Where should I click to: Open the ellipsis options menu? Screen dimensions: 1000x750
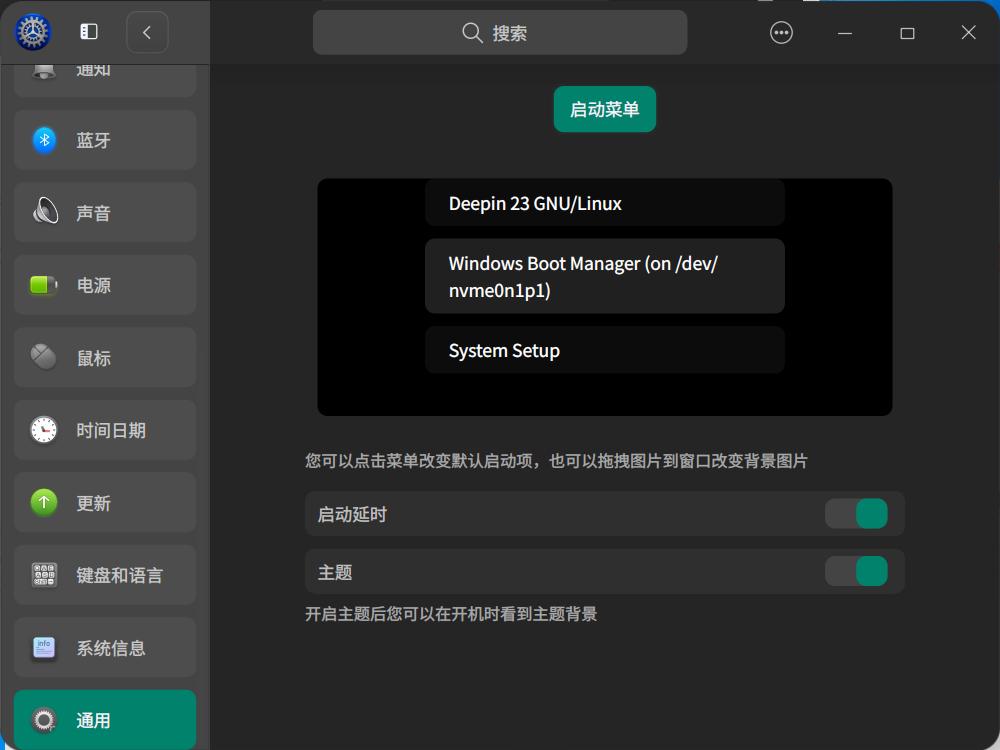781,32
